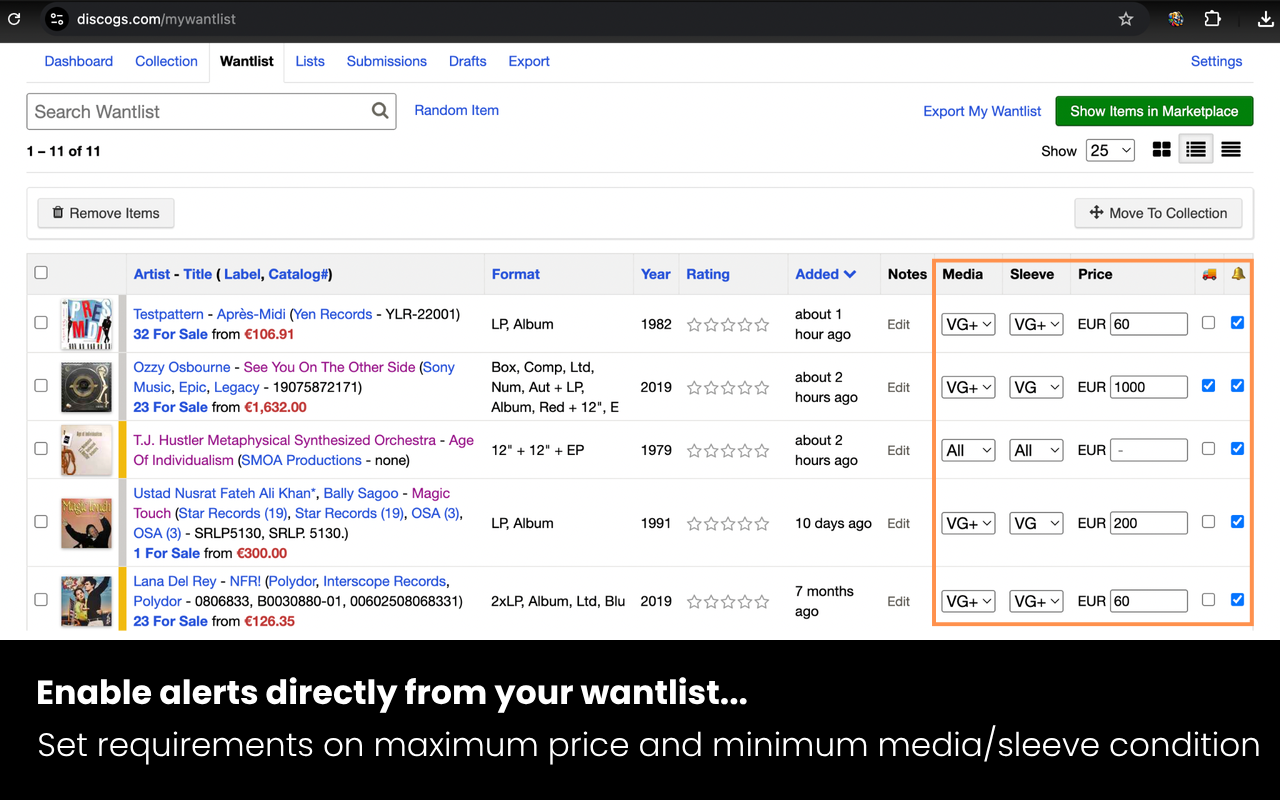Open Media condition dropdown for Ozzy Osbourne

[x=968, y=387]
